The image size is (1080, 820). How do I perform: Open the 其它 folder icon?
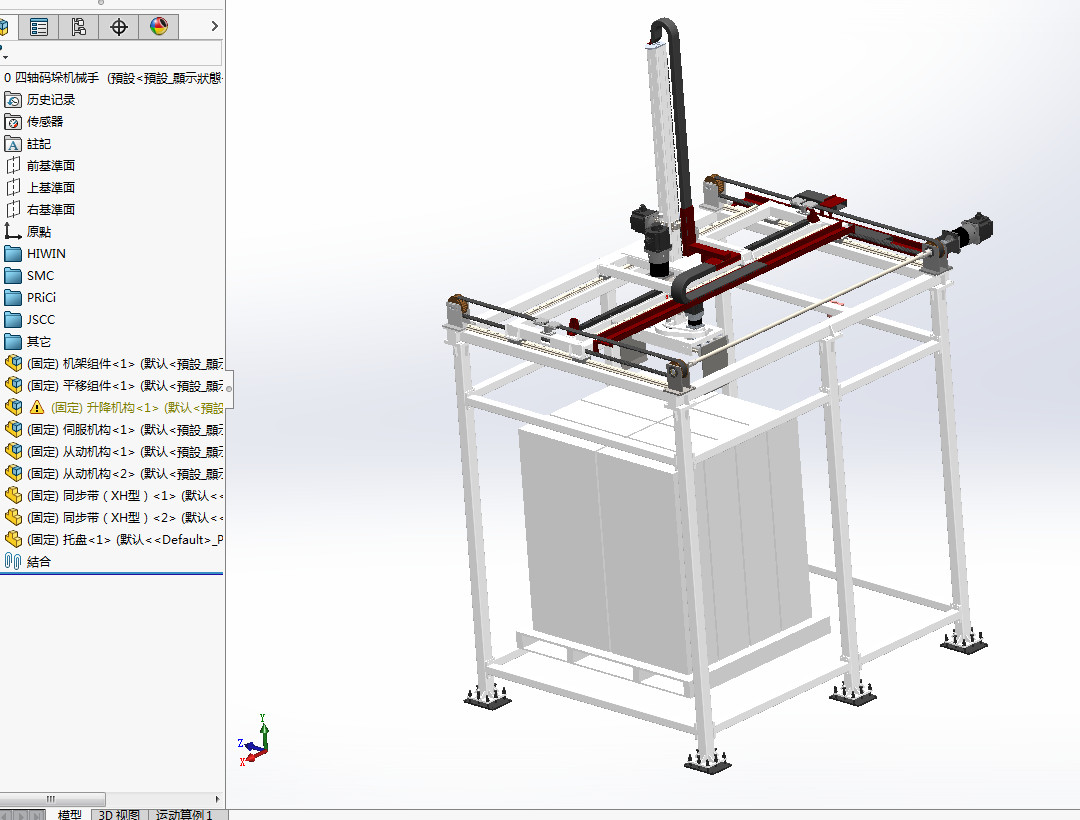[12, 341]
